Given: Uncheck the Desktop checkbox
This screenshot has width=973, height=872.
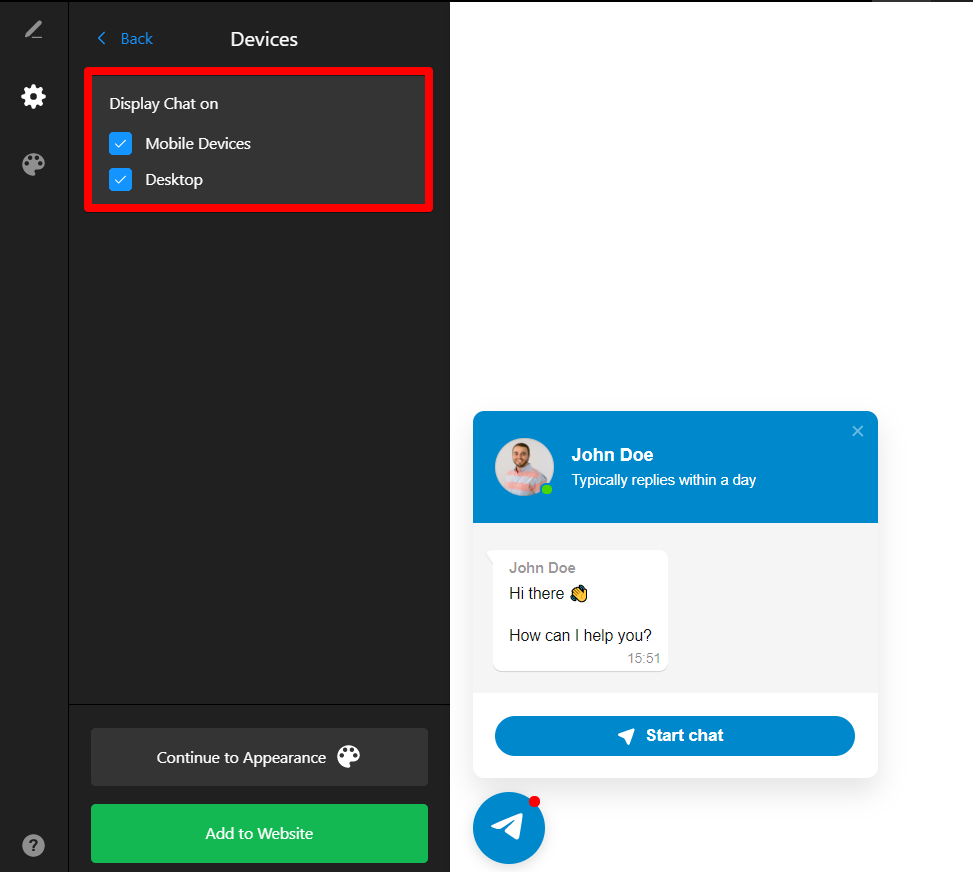Looking at the screenshot, I should 120,179.
